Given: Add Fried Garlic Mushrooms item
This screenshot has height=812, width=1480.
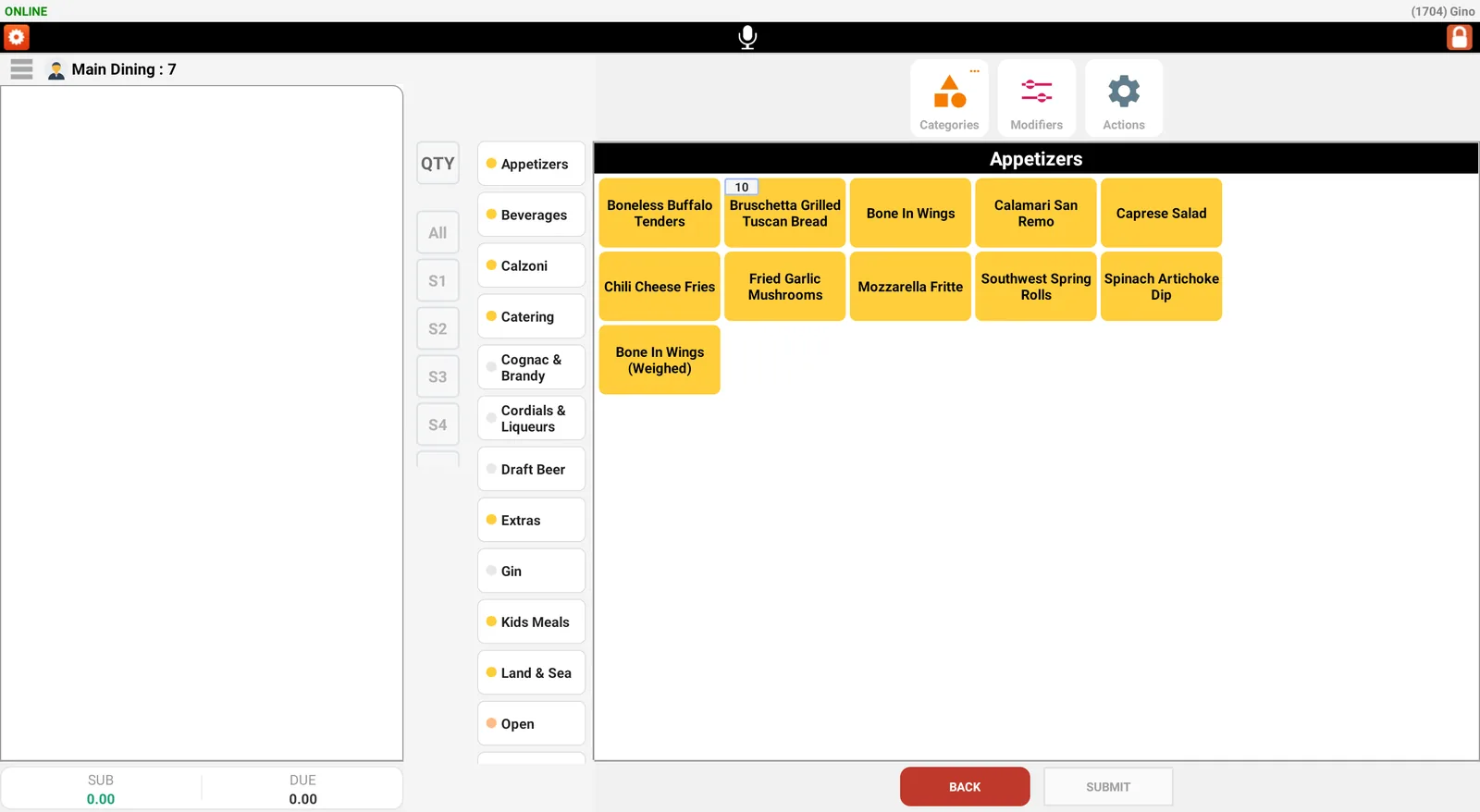Looking at the screenshot, I should (x=784, y=287).
